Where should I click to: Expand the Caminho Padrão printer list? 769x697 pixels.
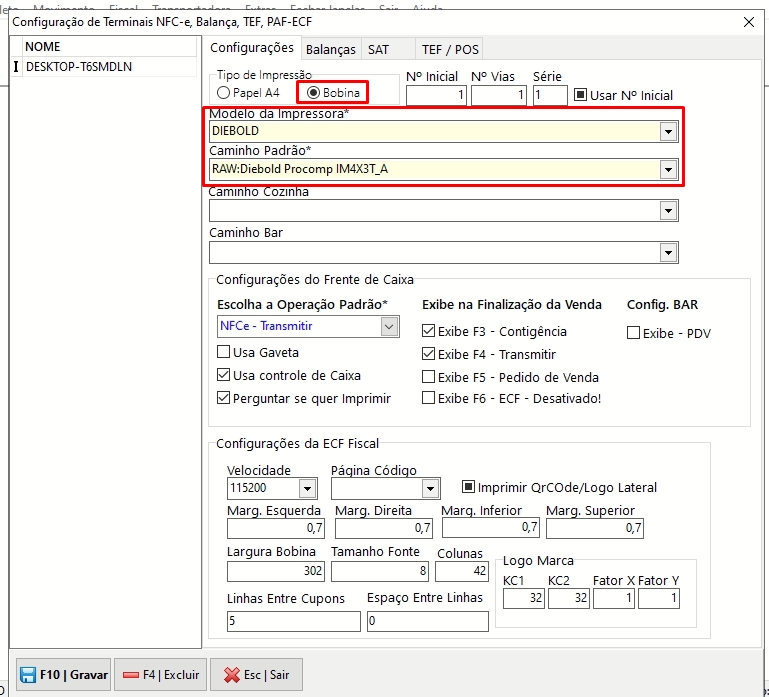click(x=667, y=169)
